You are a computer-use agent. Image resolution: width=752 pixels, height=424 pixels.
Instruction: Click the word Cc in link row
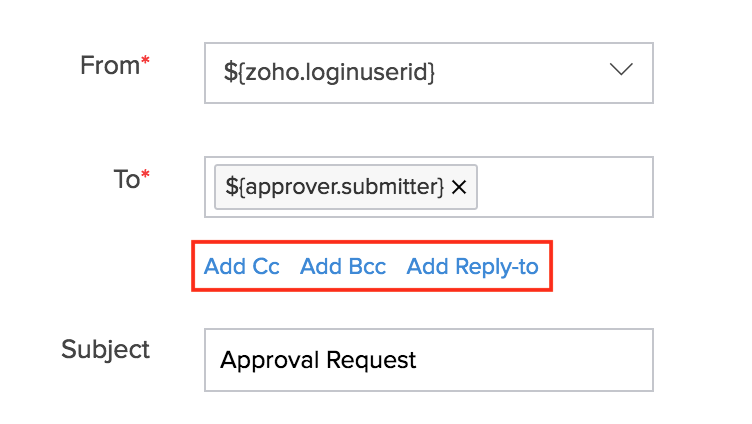tap(266, 266)
